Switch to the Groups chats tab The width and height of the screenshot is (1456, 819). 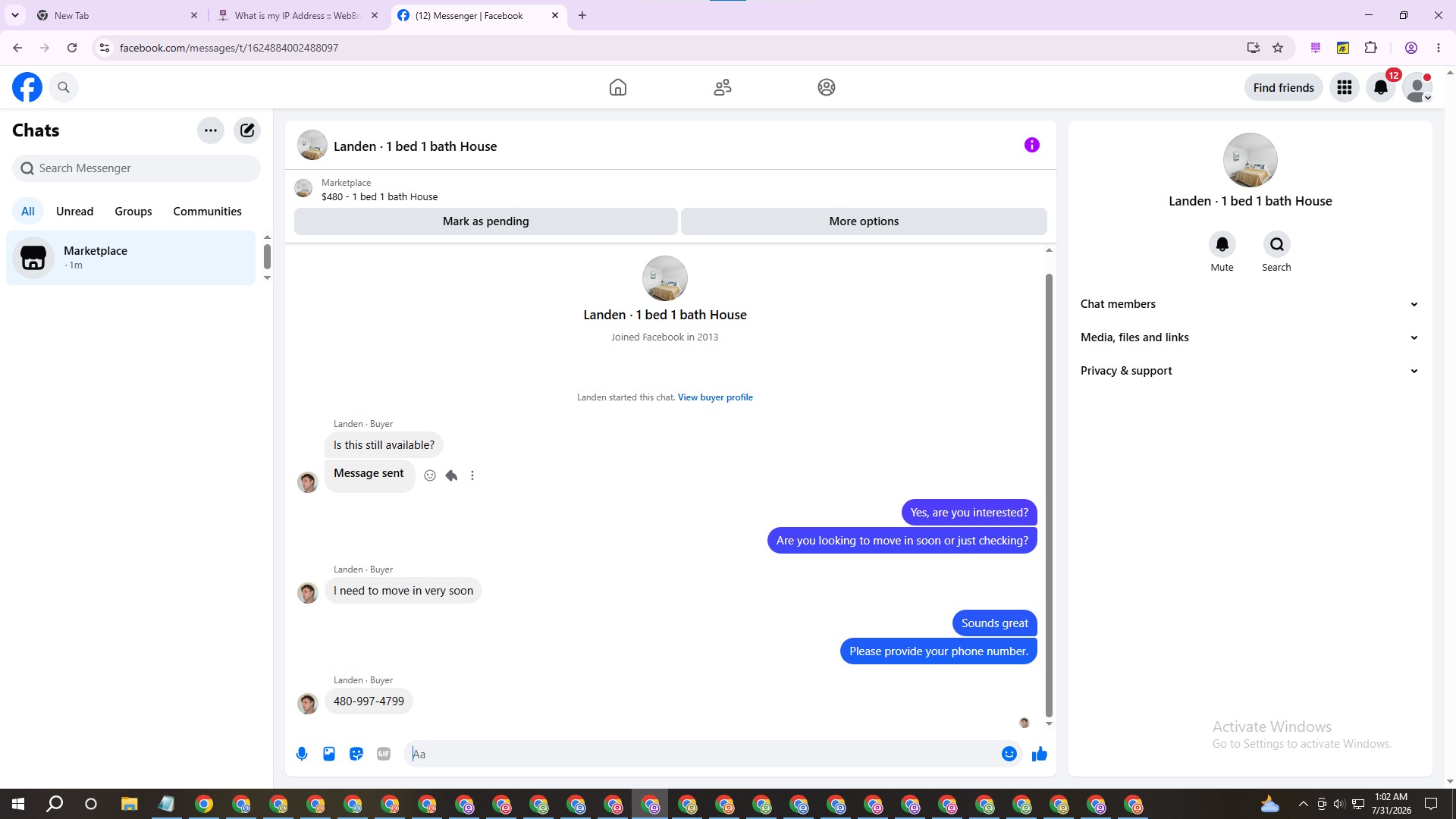(x=133, y=212)
